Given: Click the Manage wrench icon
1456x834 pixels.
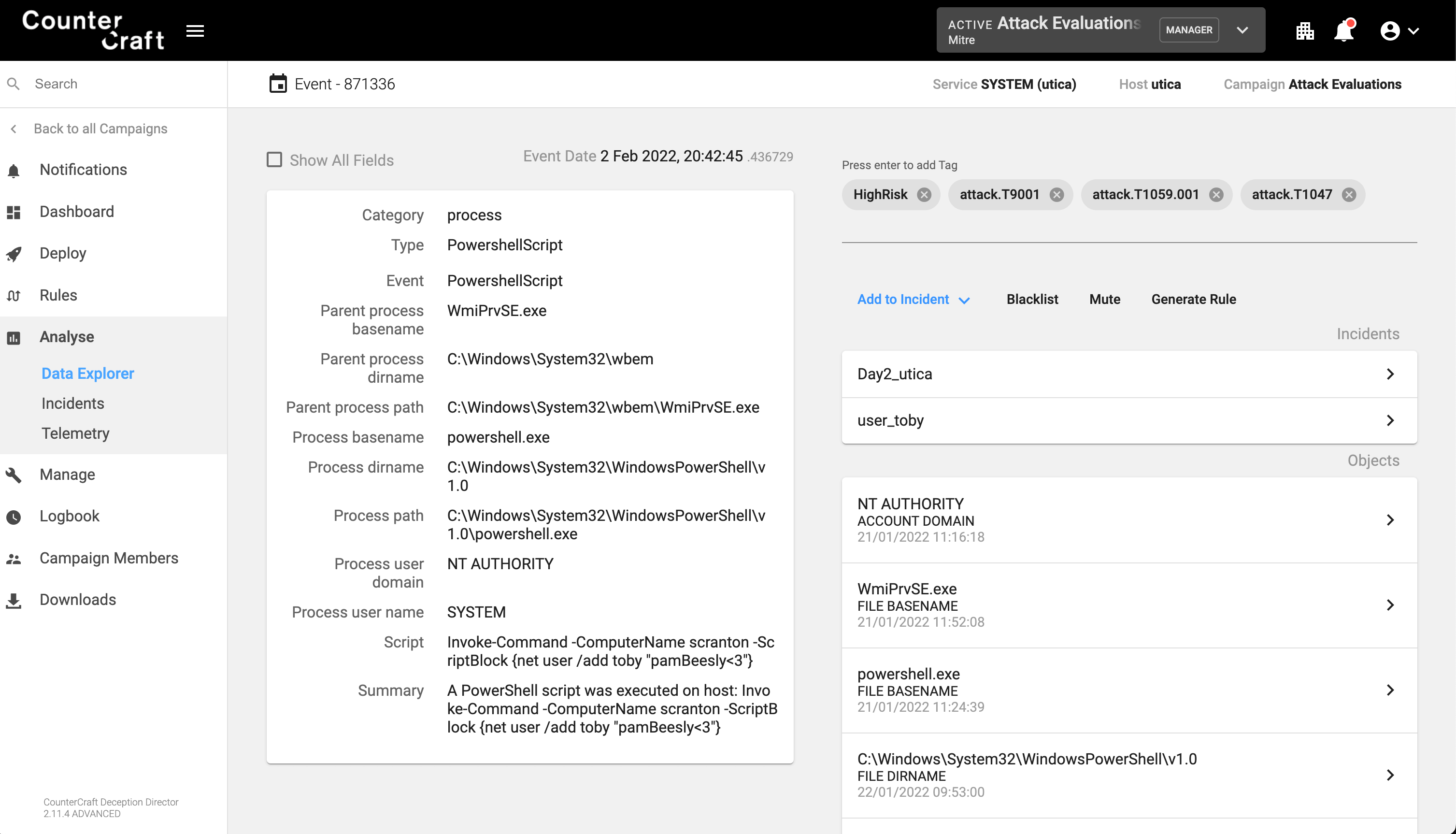Looking at the screenshot, I should (14, 475).
